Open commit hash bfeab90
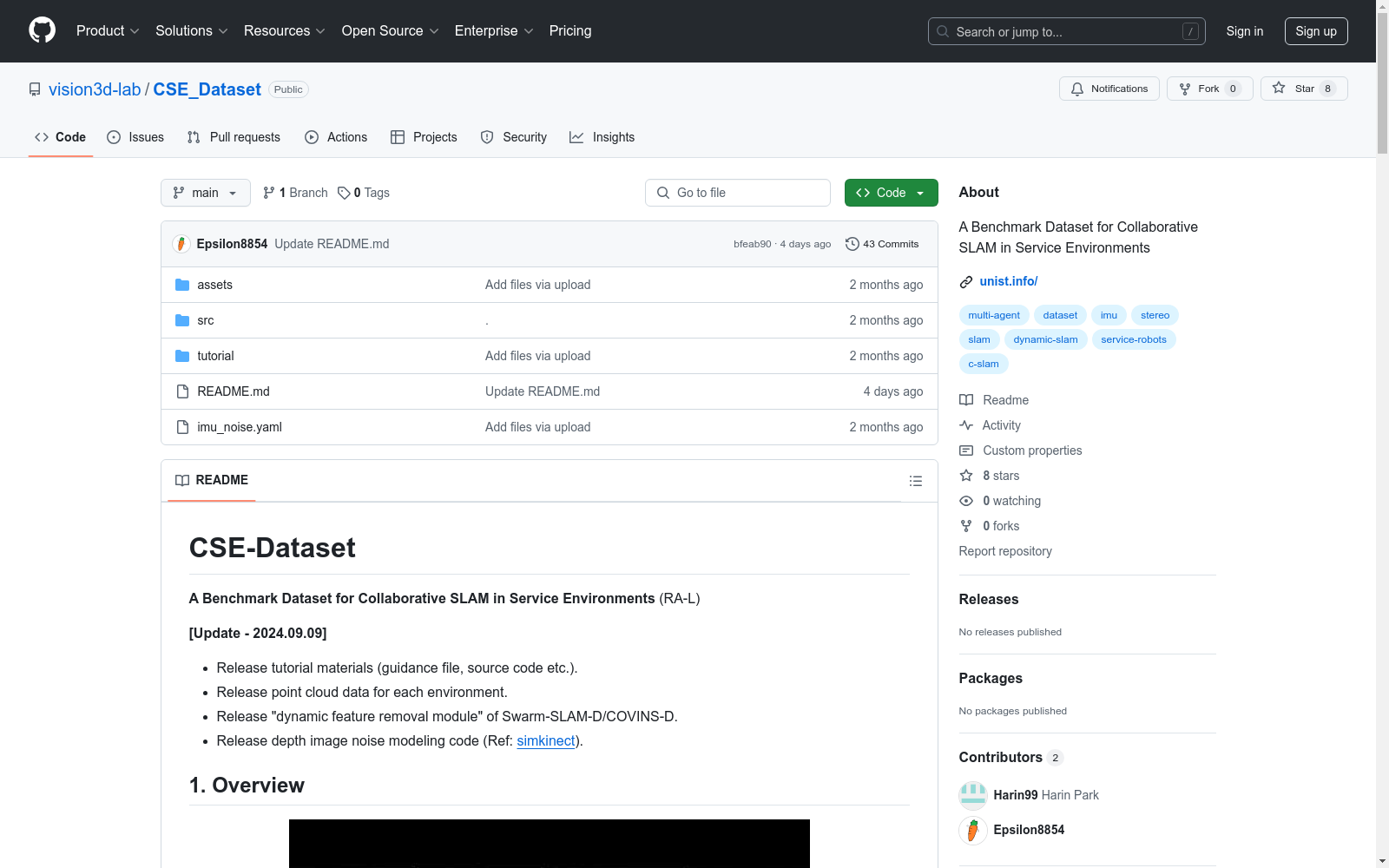 tap(753, 244)
